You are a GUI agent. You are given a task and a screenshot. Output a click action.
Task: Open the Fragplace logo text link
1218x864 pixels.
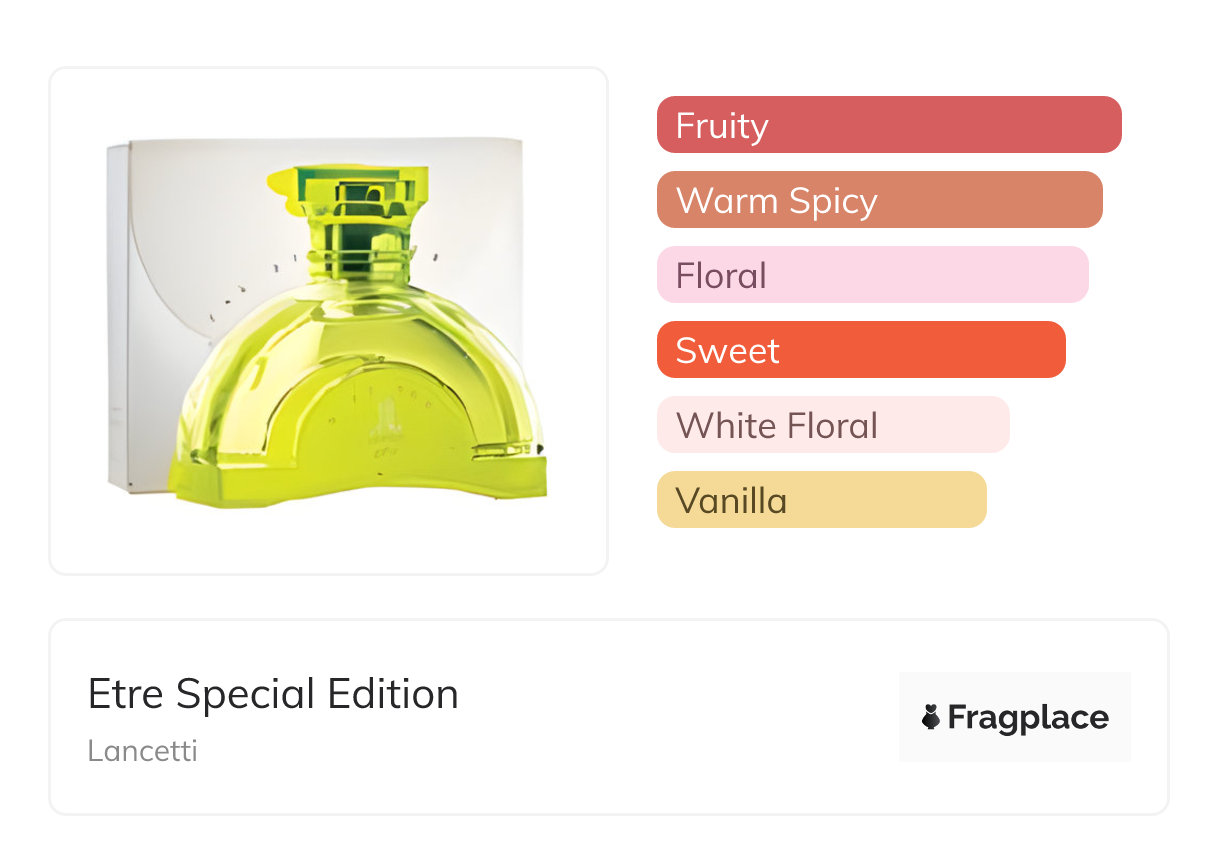pos(1028,717)
